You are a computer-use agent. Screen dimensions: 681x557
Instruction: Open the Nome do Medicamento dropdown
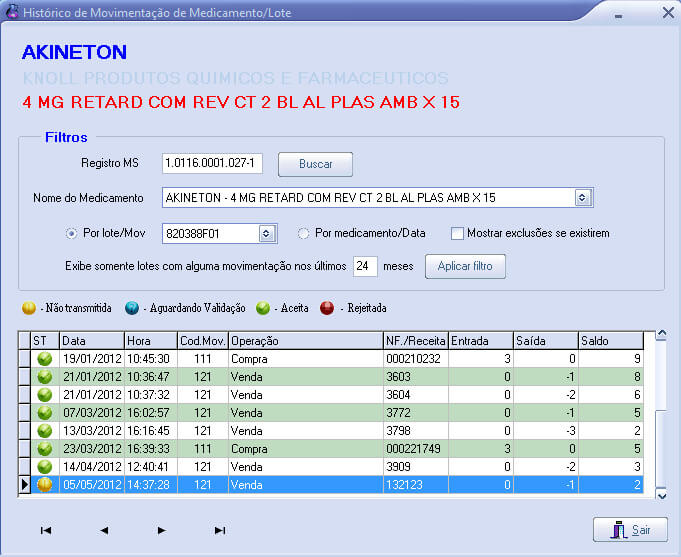(582, 198)
